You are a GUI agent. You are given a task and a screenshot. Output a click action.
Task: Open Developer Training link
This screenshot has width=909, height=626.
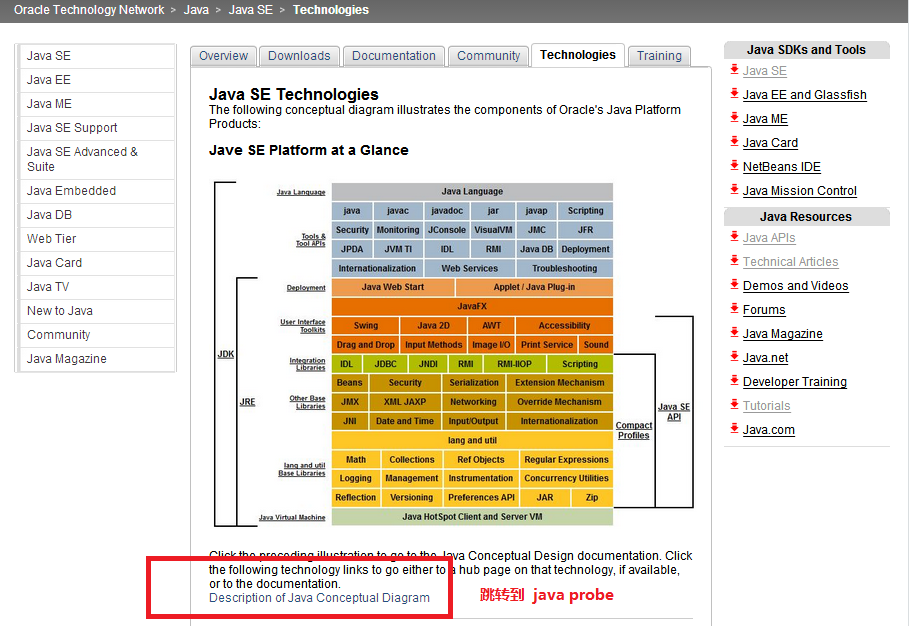tap(795, 382)
